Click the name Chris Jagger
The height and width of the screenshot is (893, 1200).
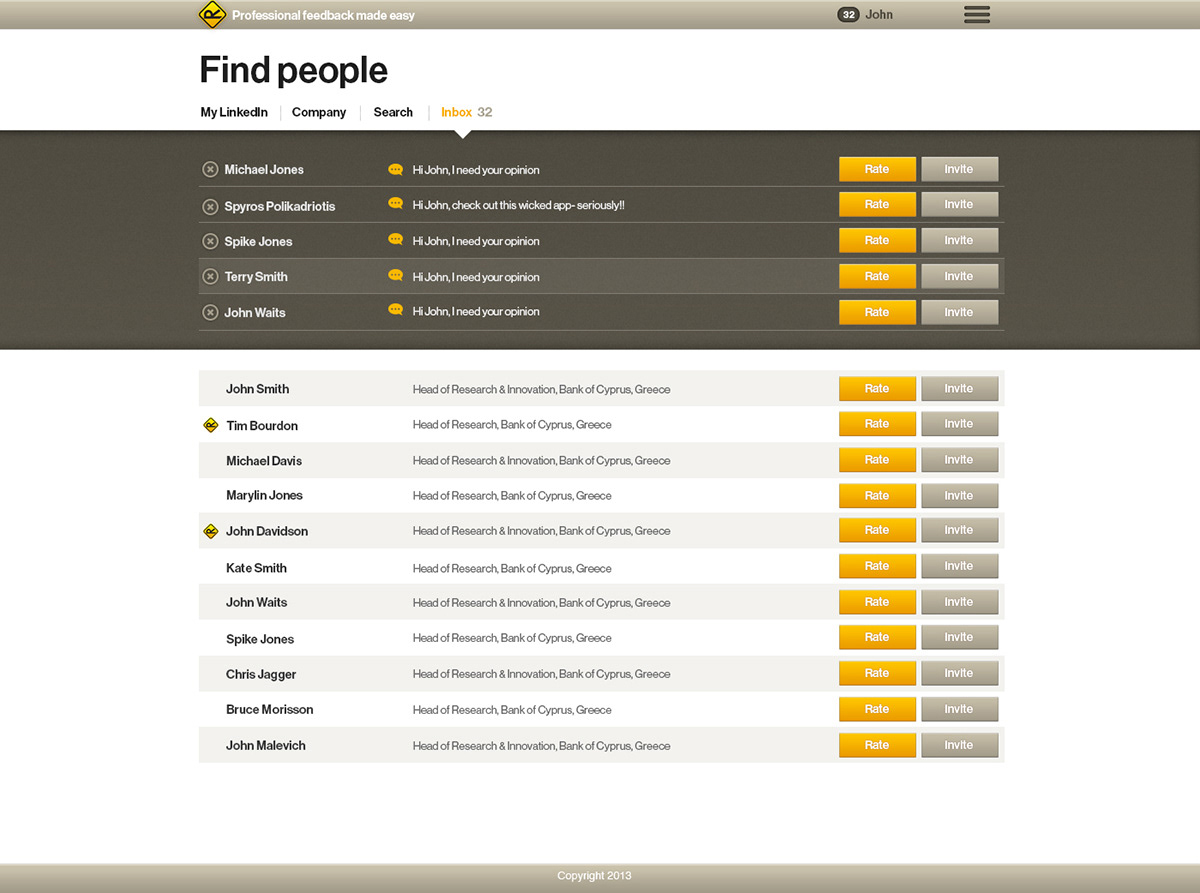[261, 674]
